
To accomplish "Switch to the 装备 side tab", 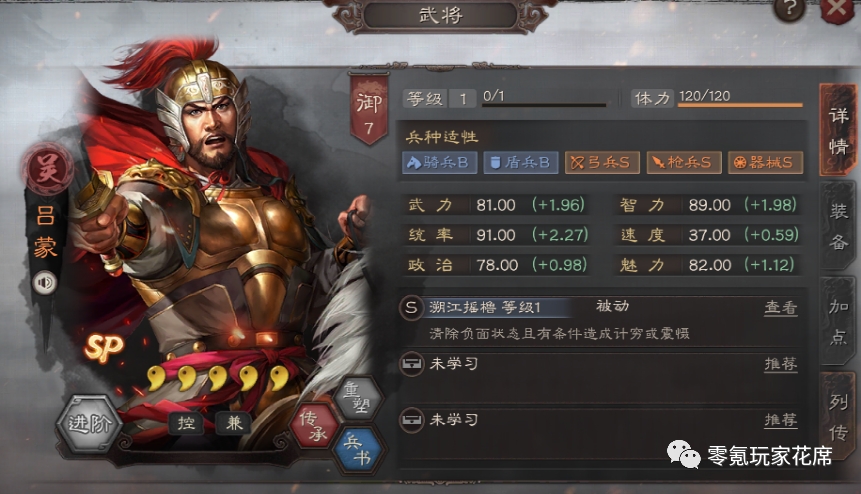I will coord(838,226).
